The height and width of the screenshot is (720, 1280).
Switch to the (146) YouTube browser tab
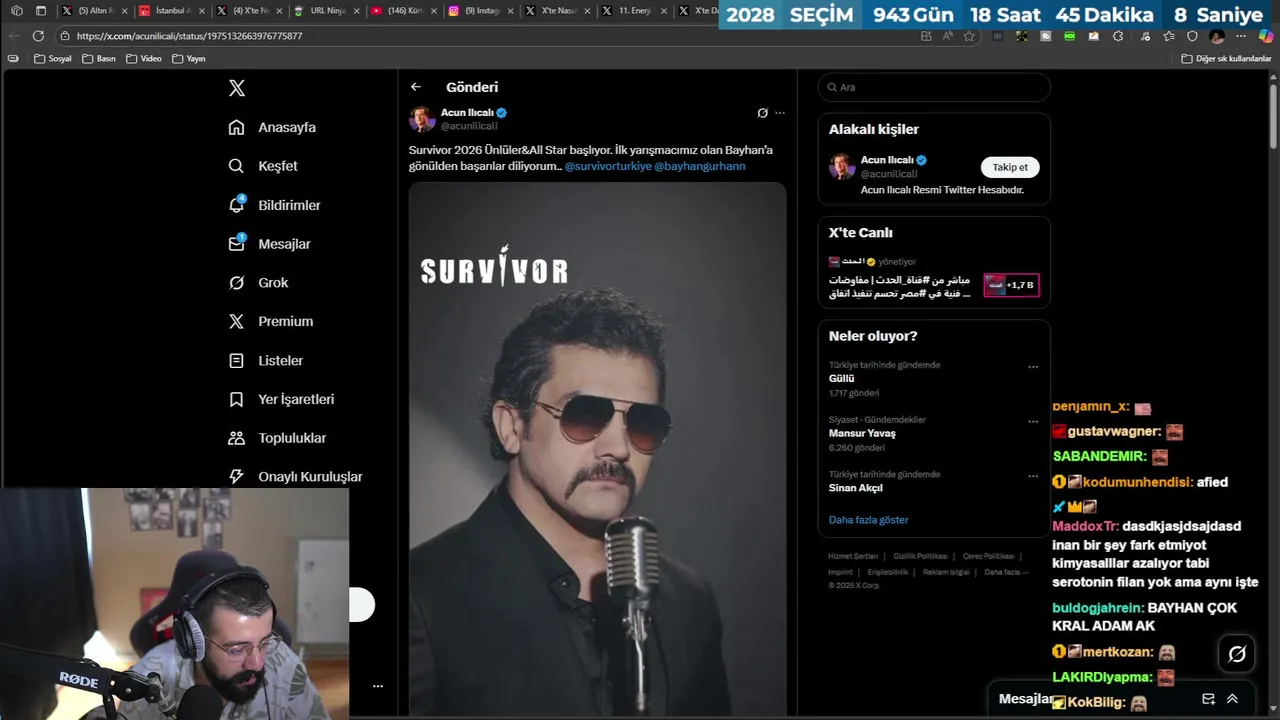(403, 11)
